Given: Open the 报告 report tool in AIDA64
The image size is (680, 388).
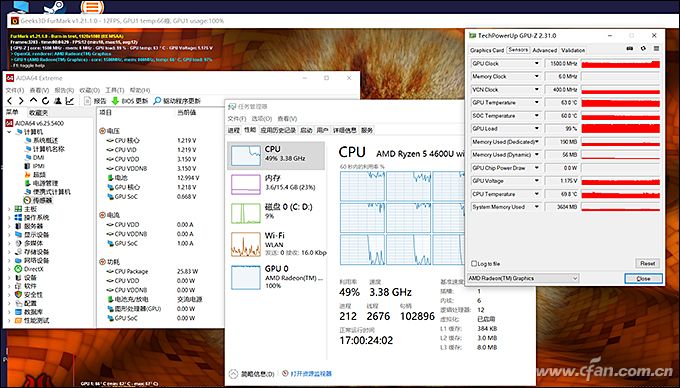Looking at the screenshot, I should coord(95,101).
